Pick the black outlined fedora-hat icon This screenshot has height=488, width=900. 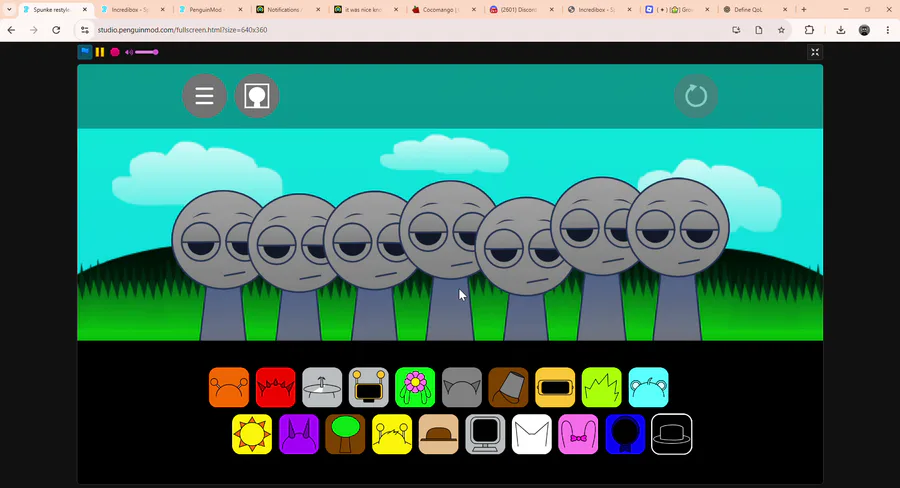(x=672, y=434)
